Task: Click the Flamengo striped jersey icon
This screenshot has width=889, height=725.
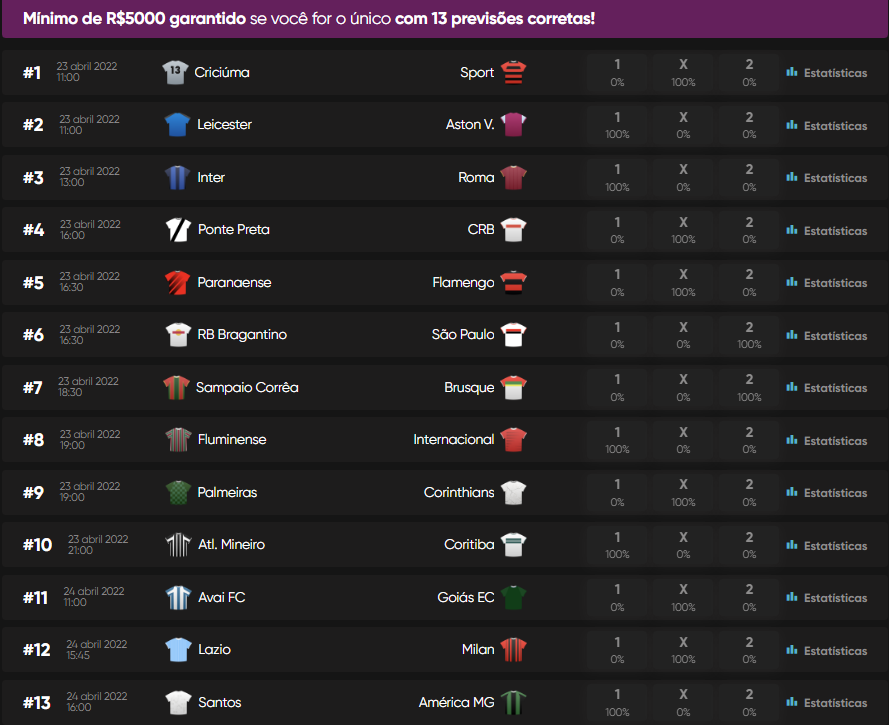Action: (x=514, y=282)
